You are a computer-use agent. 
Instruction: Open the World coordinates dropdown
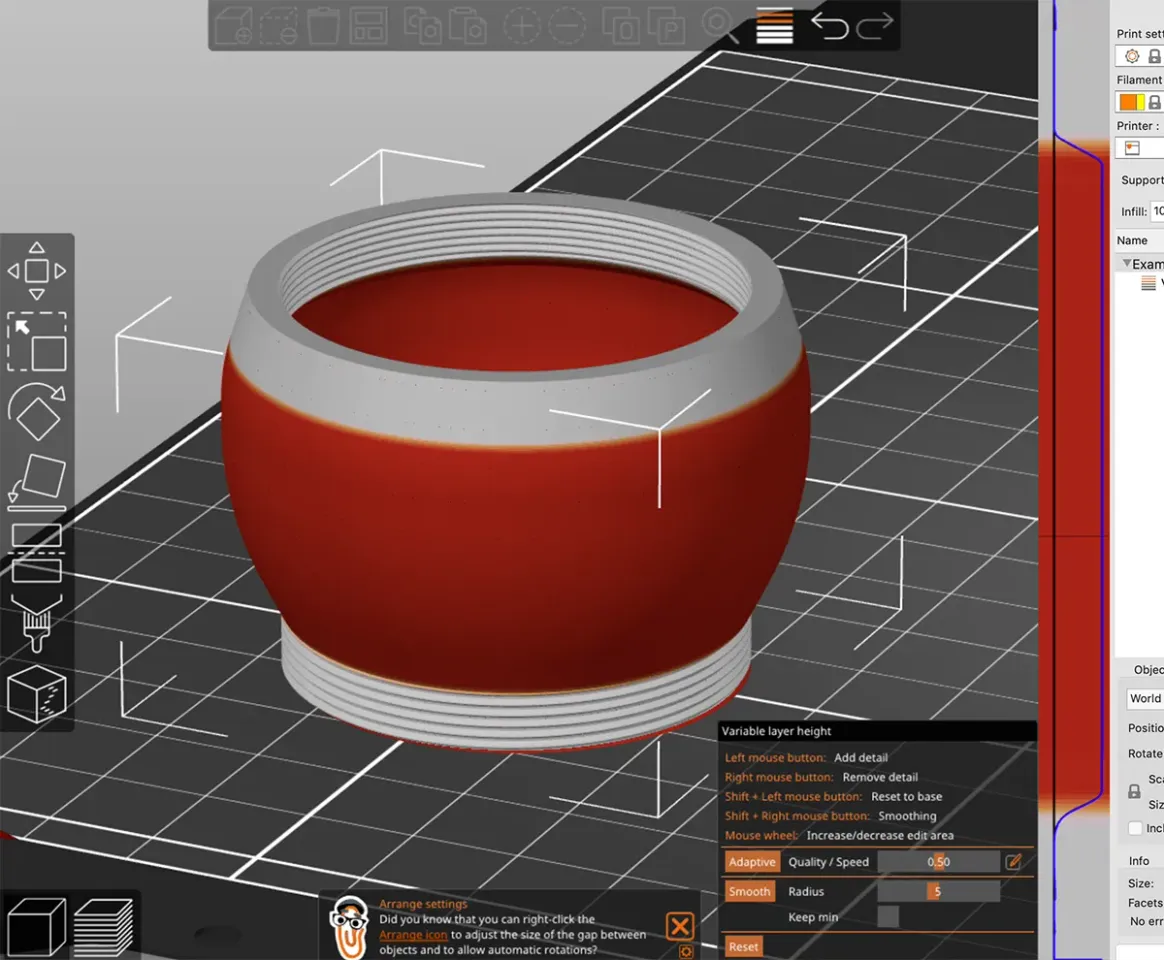1145,698
